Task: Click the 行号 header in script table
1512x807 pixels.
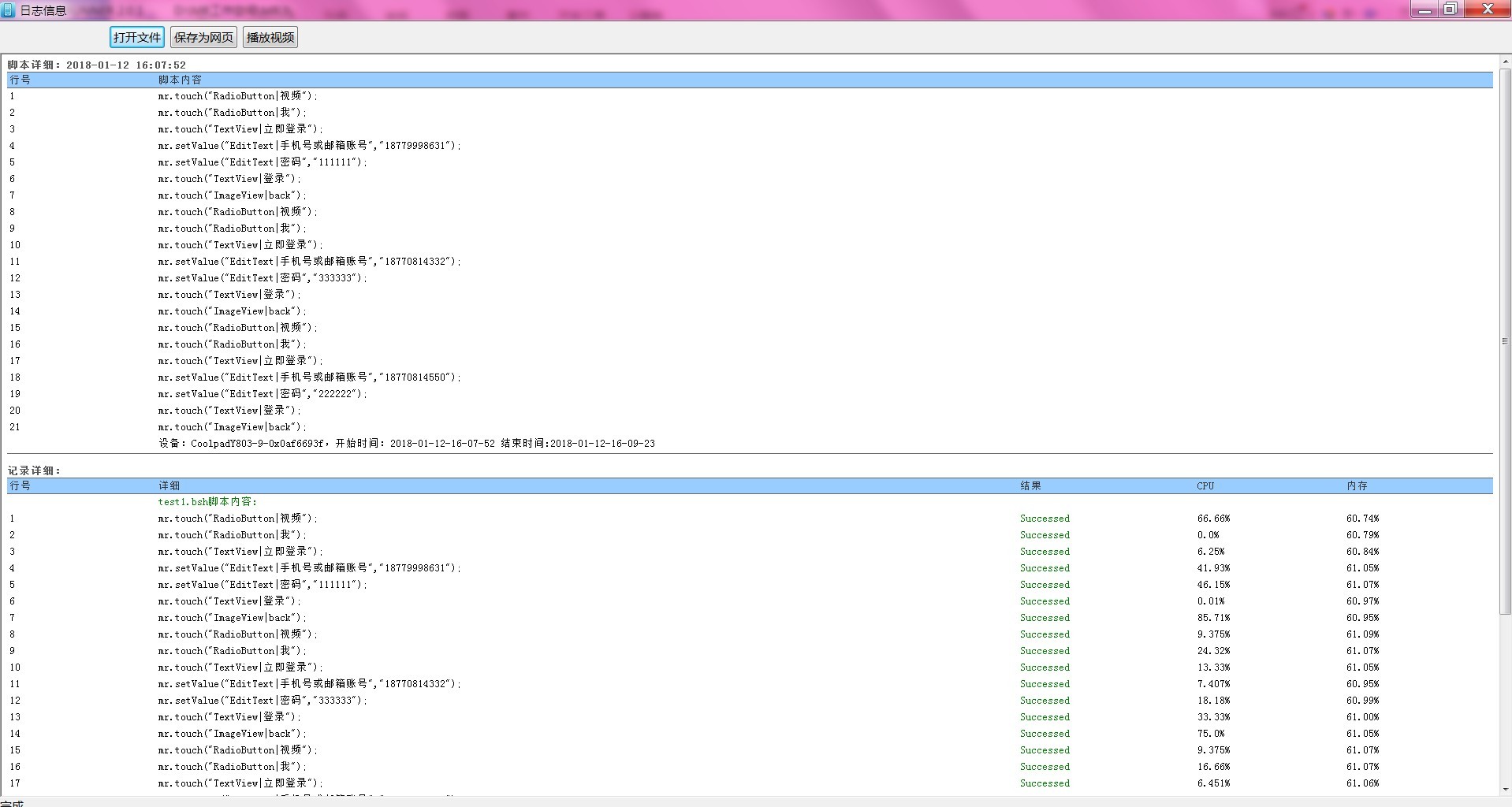Action: pos(20,80)
